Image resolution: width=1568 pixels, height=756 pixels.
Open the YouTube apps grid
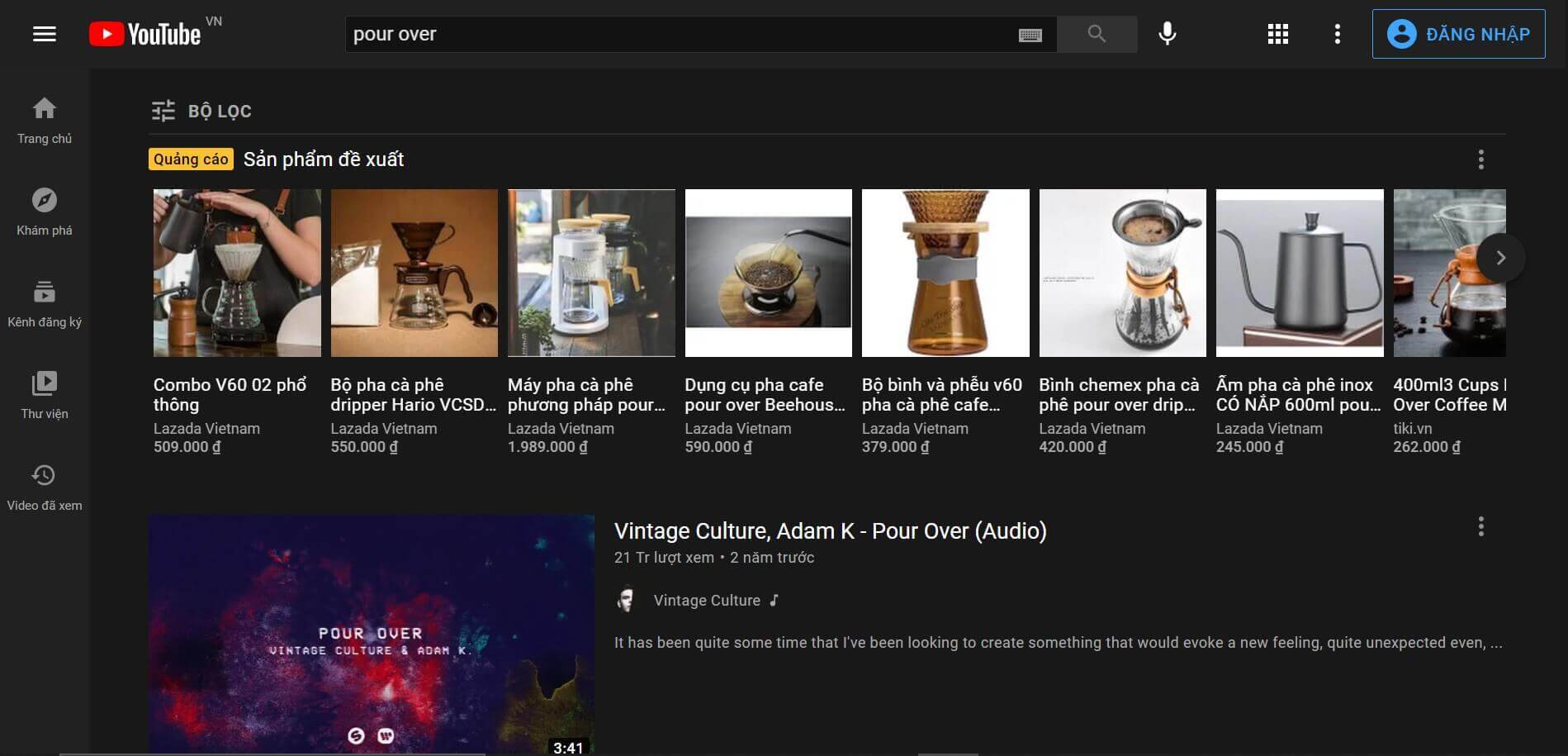tap(1277, 34)
